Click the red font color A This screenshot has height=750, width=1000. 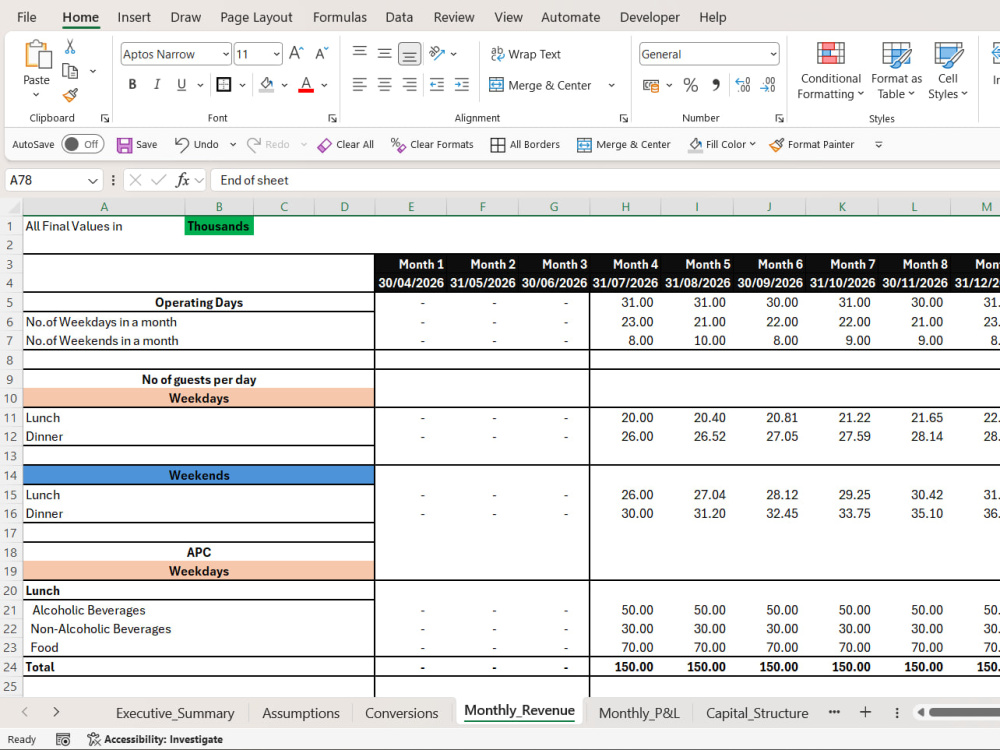pyautogui.click(x=306, y=84)
